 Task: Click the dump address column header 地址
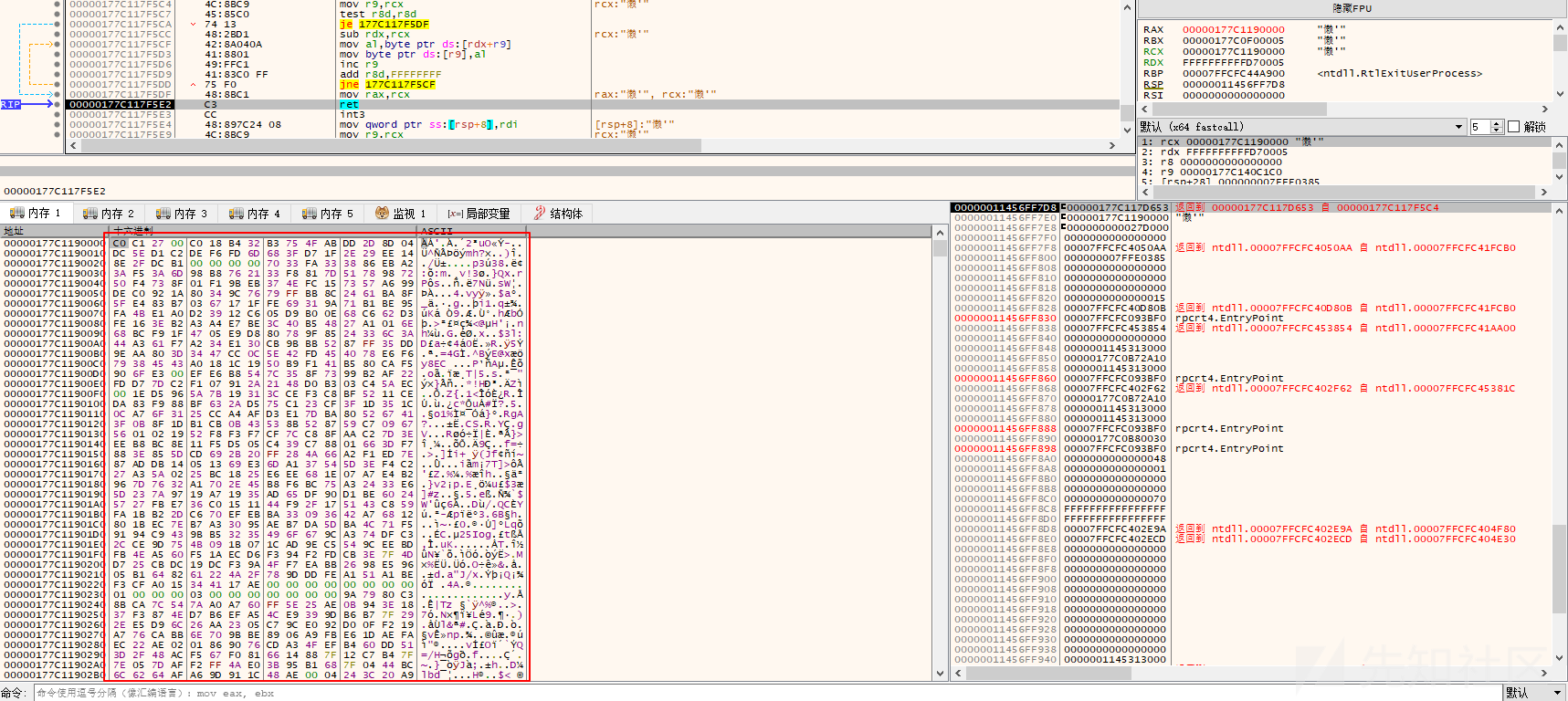coord(55,231)
